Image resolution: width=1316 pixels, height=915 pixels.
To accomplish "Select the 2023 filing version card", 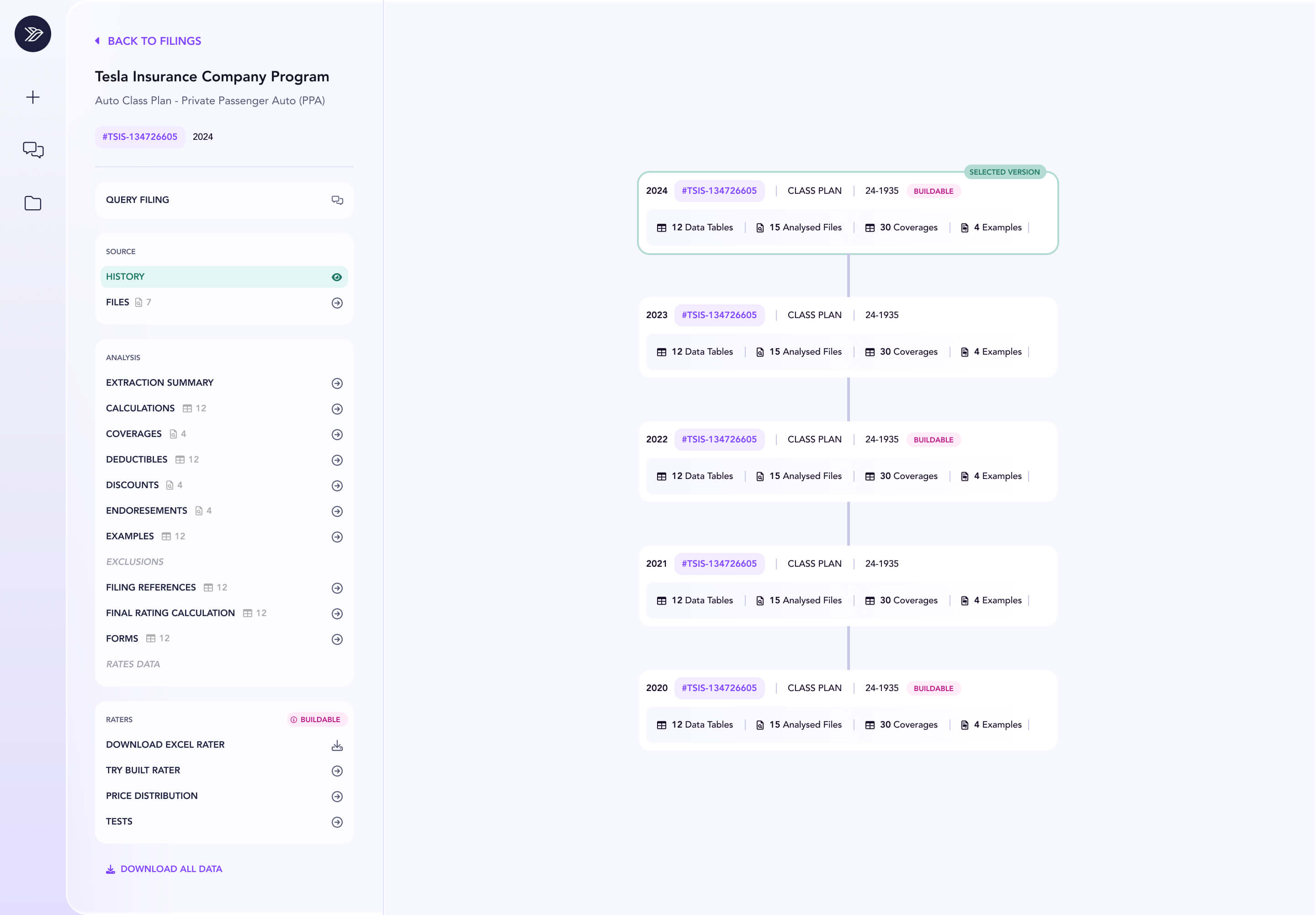I will pyautogui.click(x=847, y=337).
